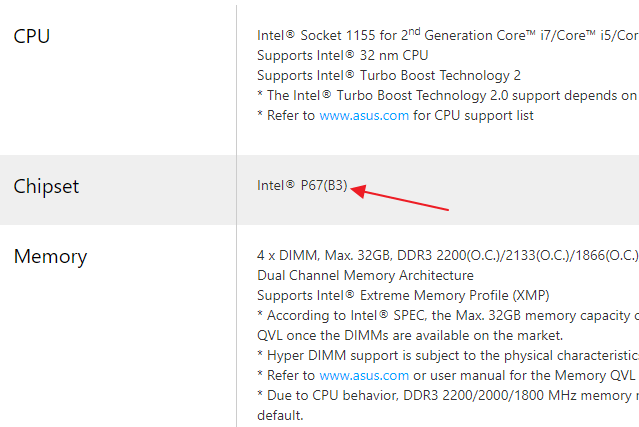
Task: Click the Memory section heading
Action: tap(50, 256)
